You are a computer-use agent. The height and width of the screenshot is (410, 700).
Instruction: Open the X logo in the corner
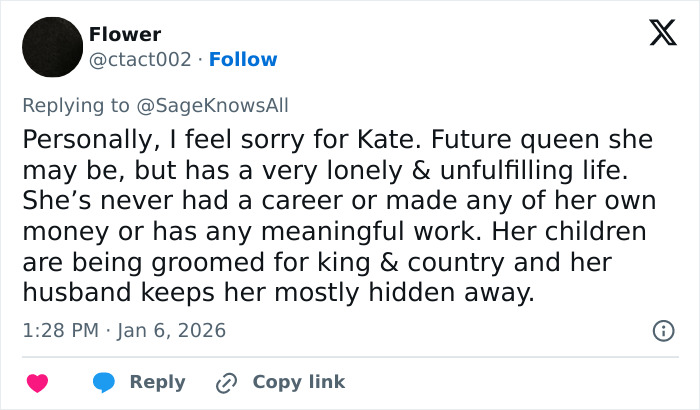(655, 34)
